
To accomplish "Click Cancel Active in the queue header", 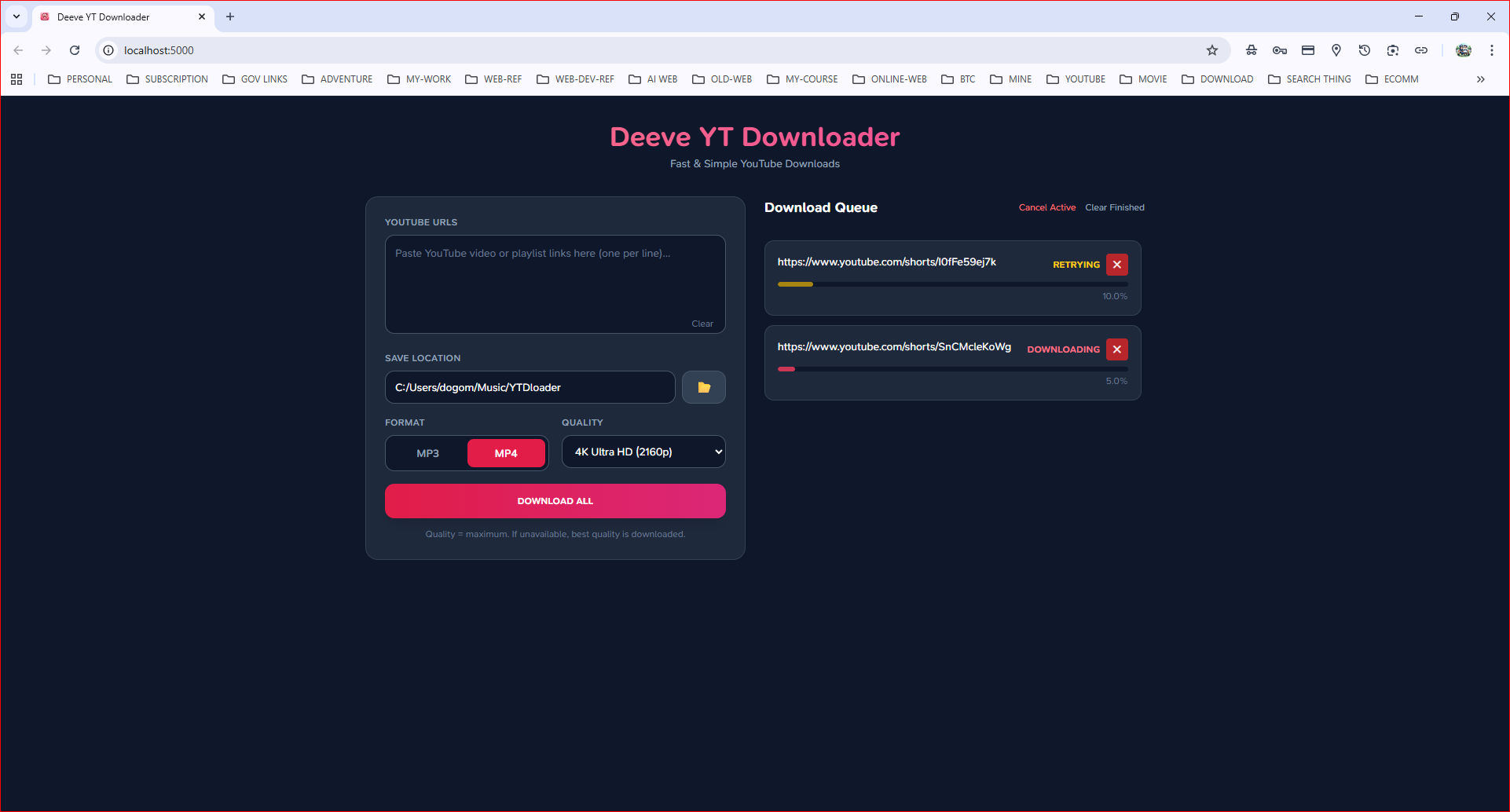I will 1047,207.
